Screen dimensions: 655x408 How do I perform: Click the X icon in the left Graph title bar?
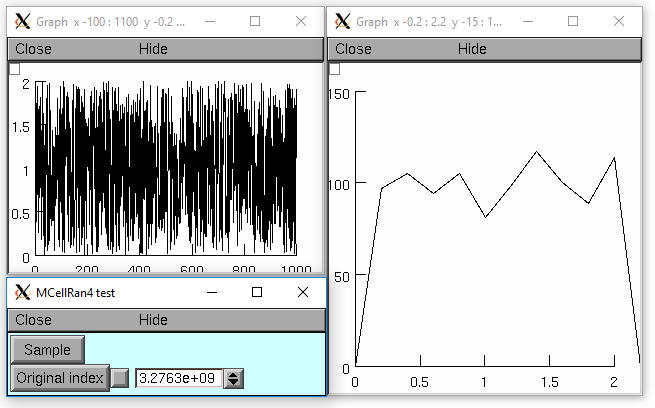tap(22, 21)
